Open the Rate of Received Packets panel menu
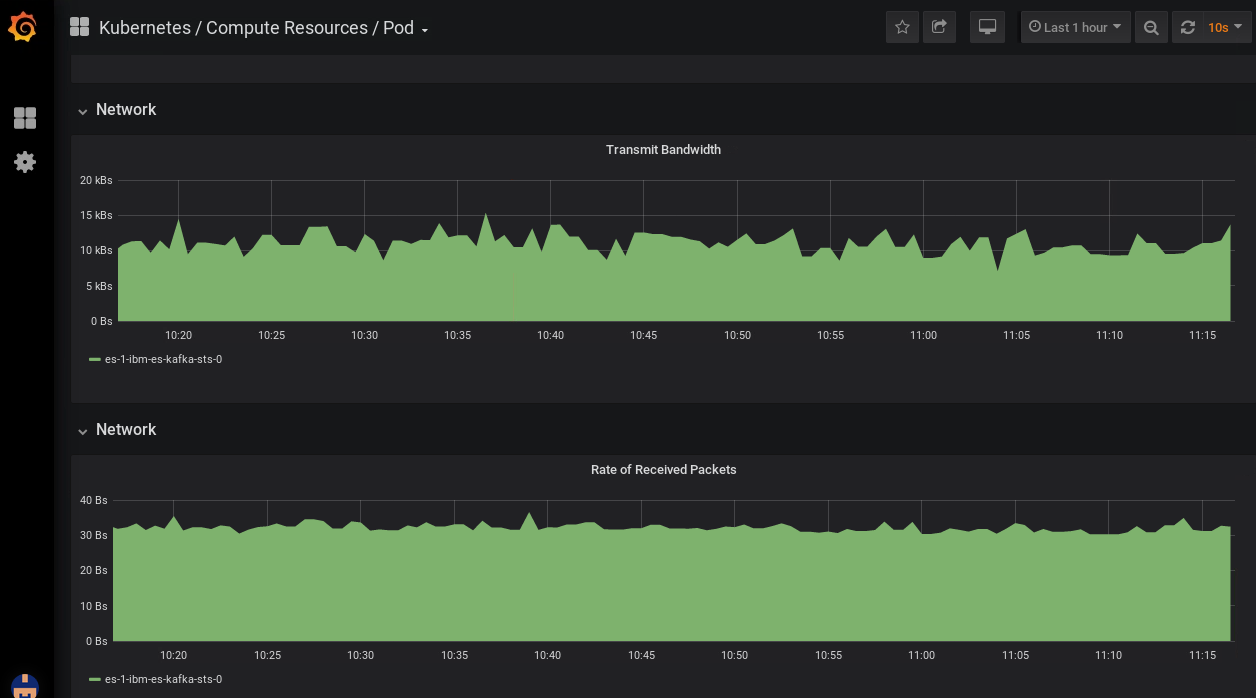Viewport: 1256px width, 698px height. 663,469
